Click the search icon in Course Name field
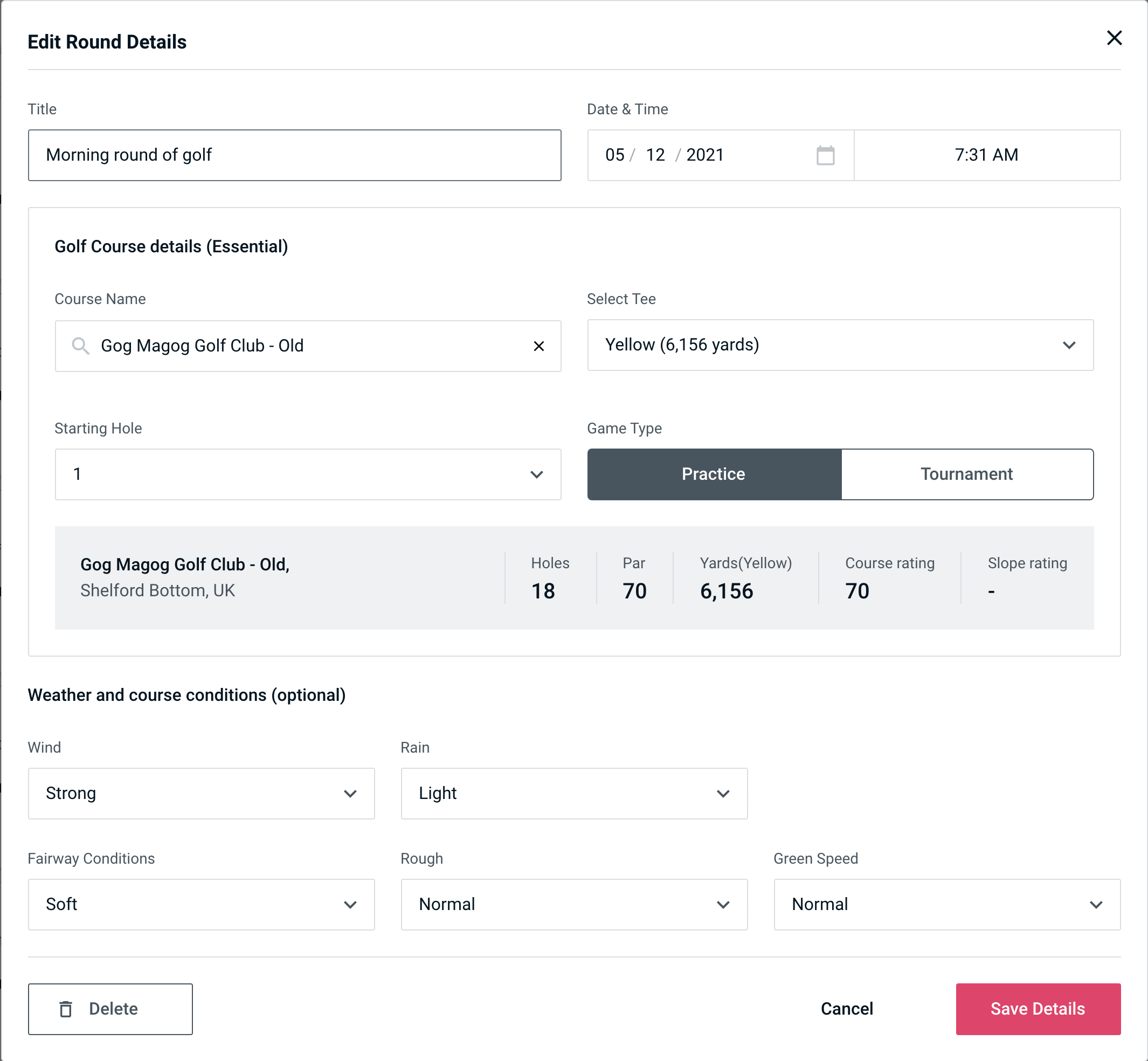This screenshot has height=1061, width=1148. [x=80, y=346]
